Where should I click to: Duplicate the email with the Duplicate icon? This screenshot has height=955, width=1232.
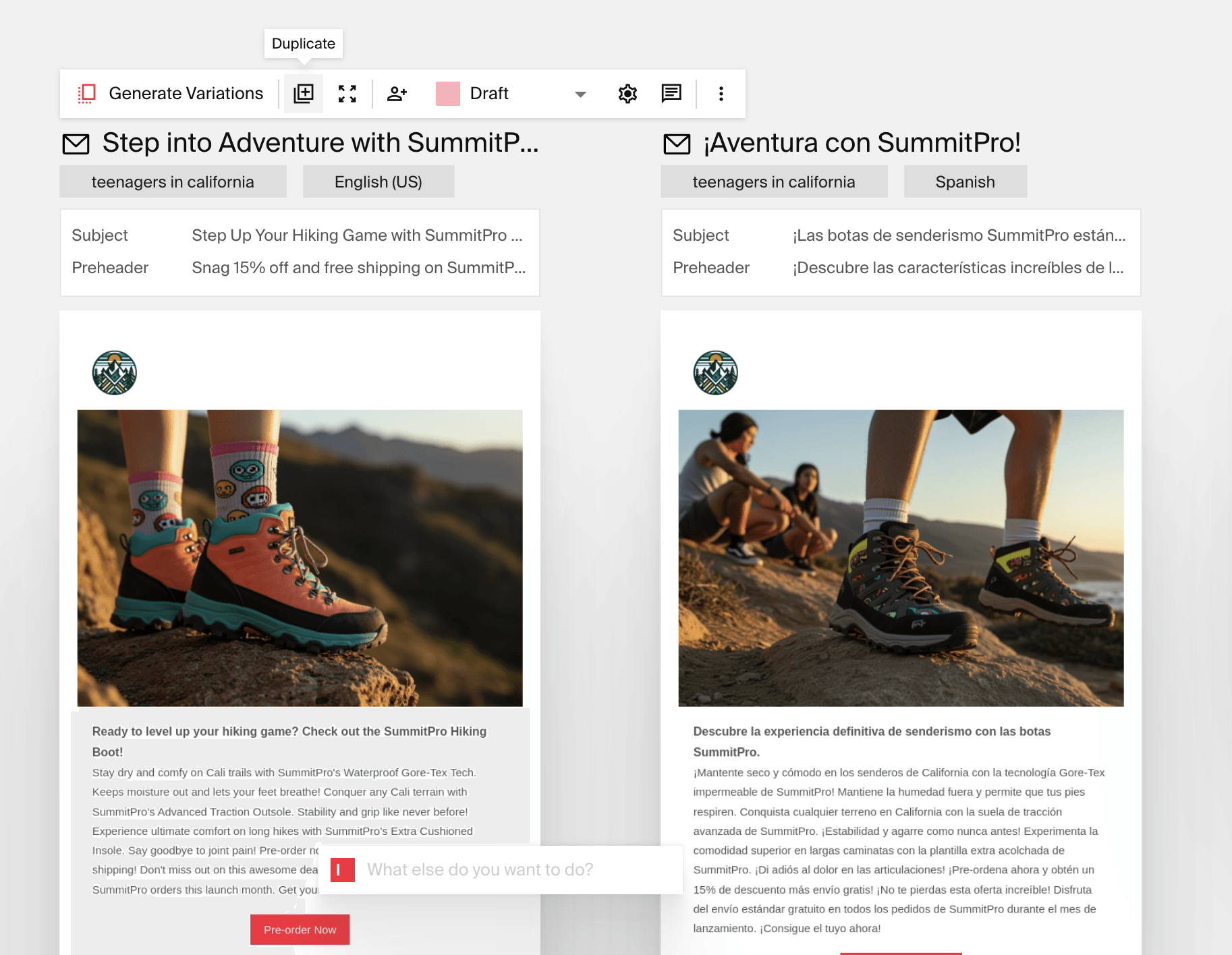click(x=304, y=93)
